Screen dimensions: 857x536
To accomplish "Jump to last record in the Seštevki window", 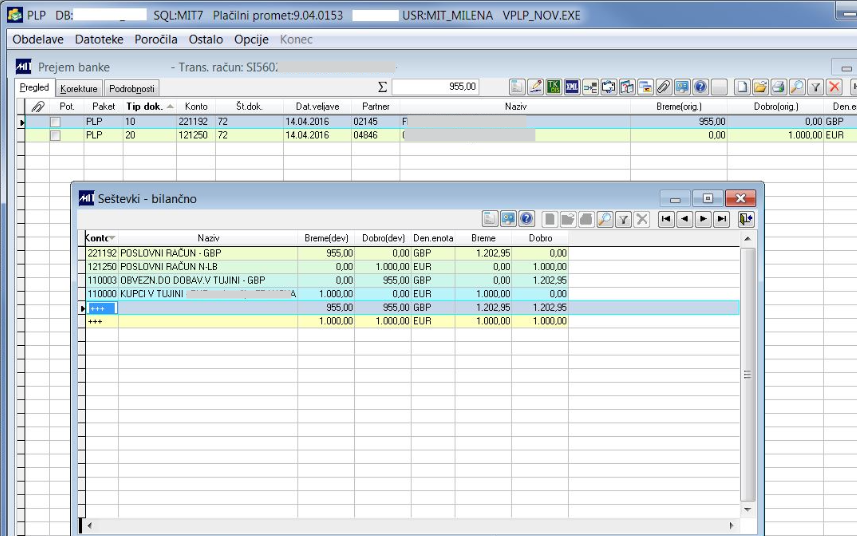I will (x=721, y=219).
